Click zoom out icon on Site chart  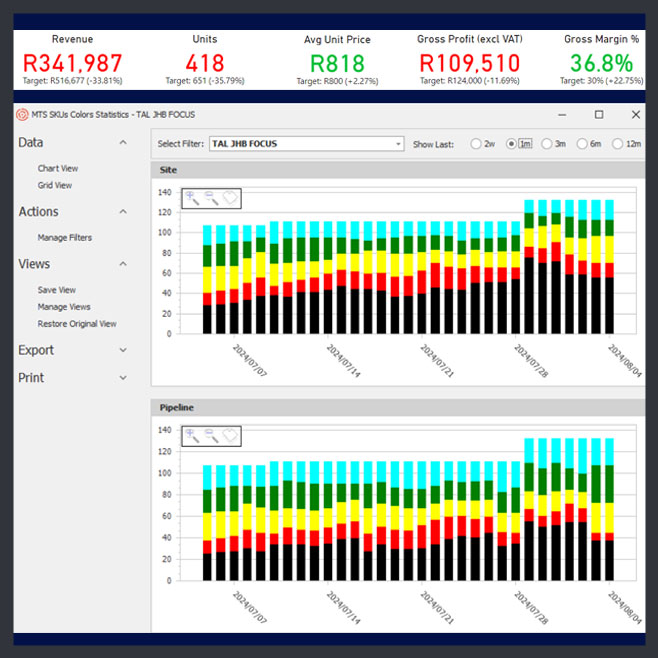[x=211, y=198]
